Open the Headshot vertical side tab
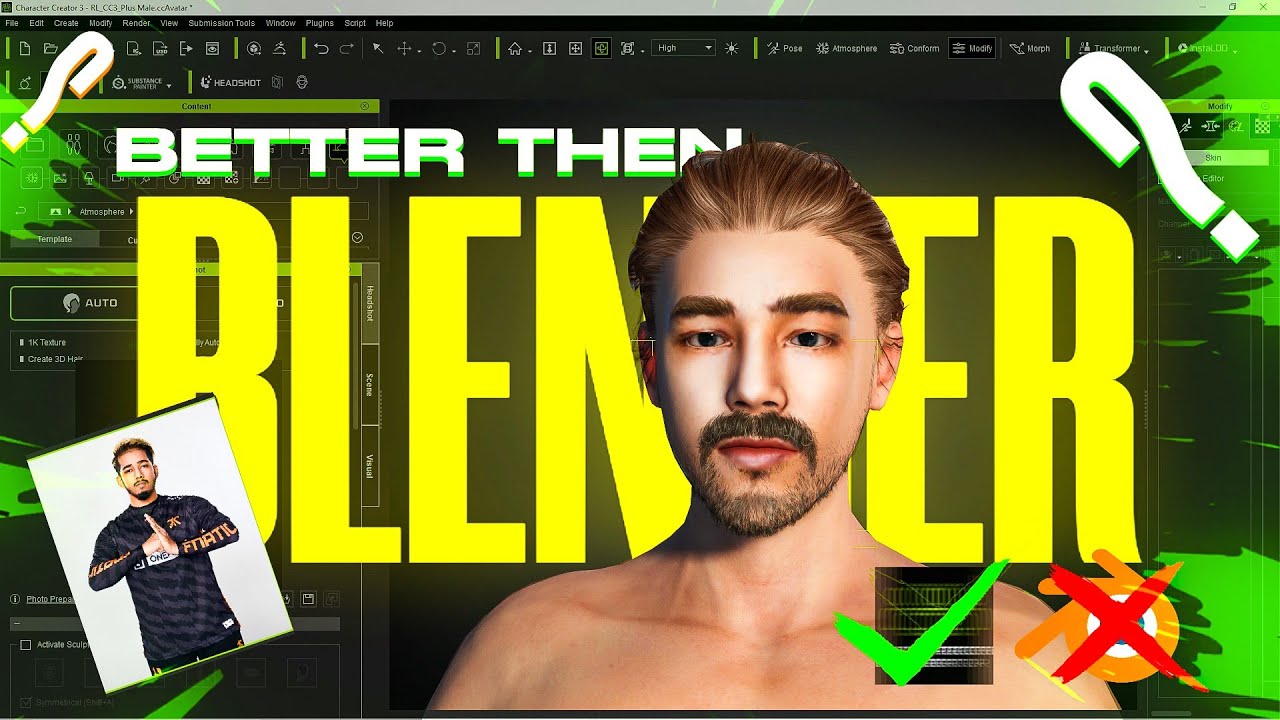1280x720 pixels. pyautogui.click(x=369, y=303)
